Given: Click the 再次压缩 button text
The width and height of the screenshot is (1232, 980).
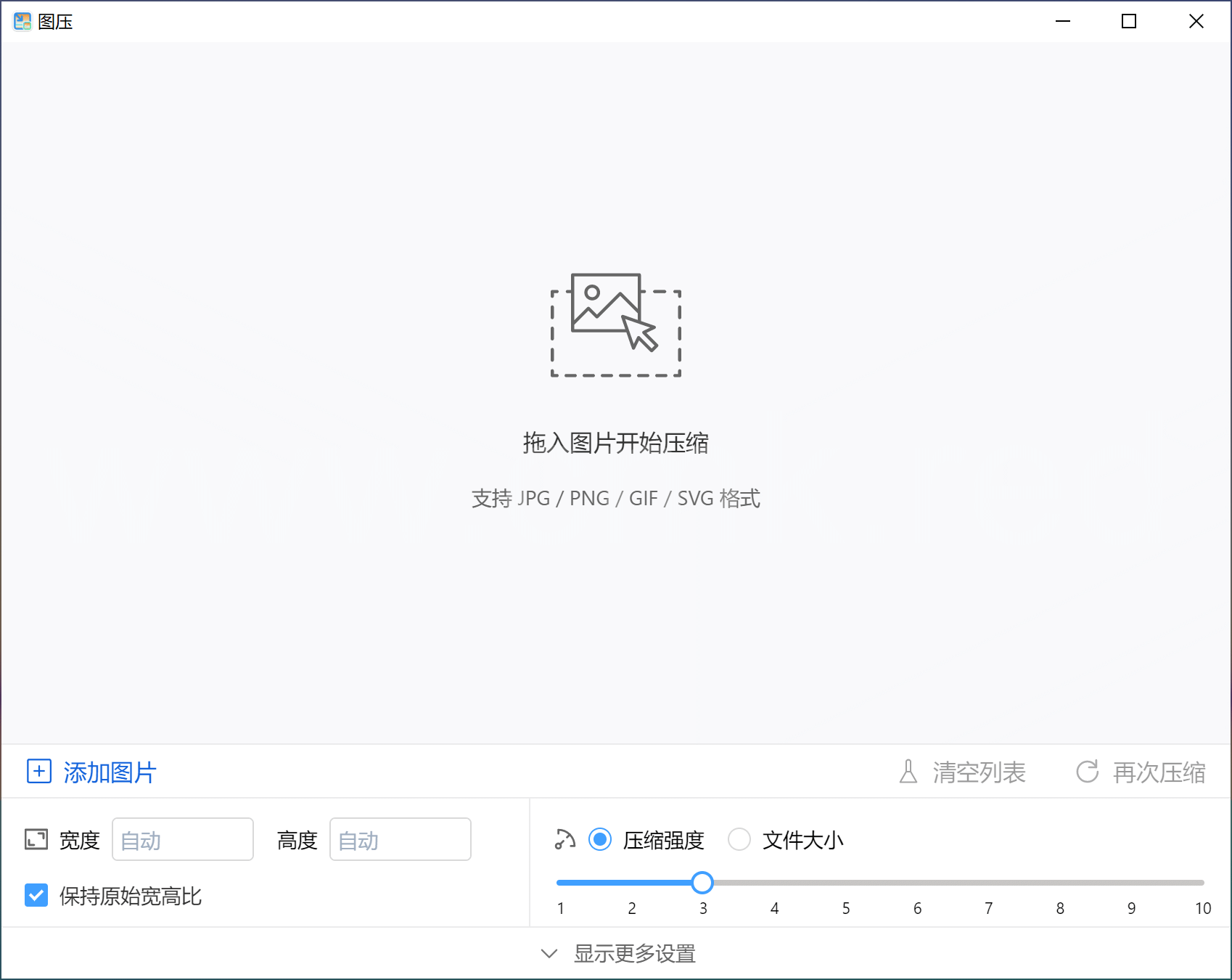Looking at the screenshot, I should tap(1159, 772).
